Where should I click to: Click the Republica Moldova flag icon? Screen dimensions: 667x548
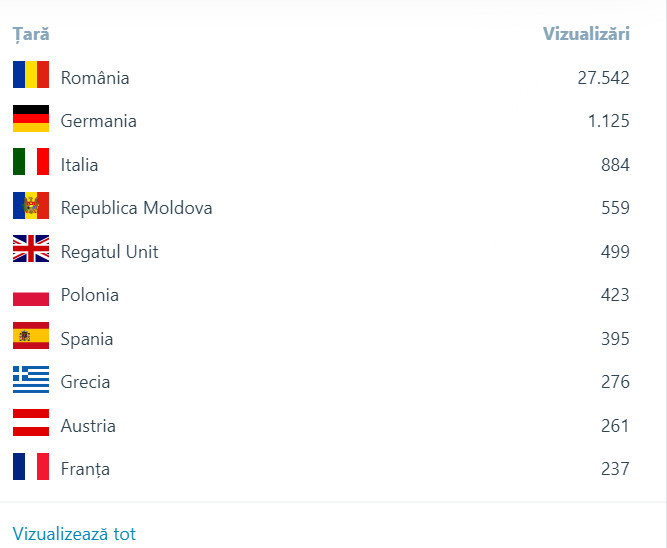coord(31,206)
